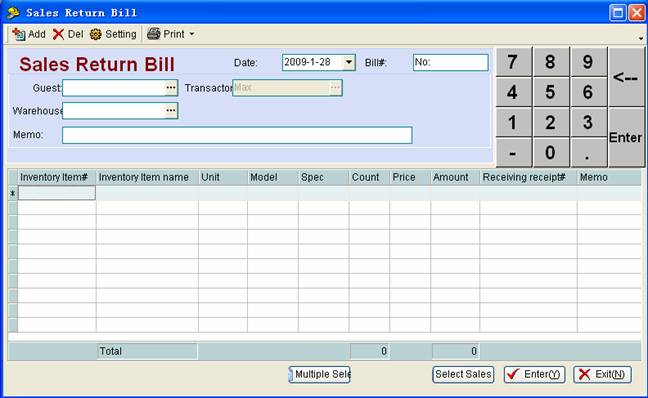Click the Warehouse input field
Viewport: 648px width, 398px height.
114,111
